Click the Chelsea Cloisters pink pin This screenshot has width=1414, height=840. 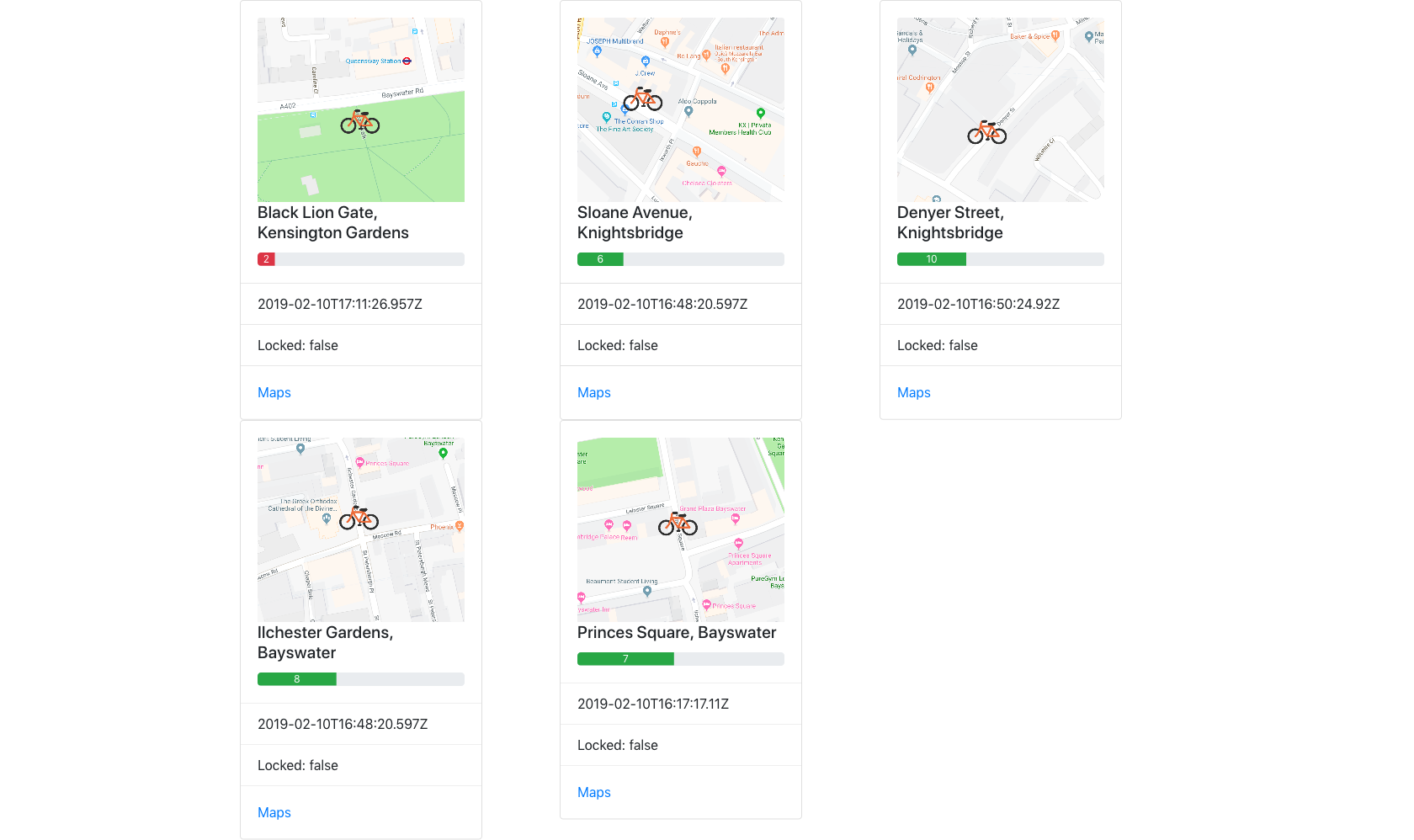tap(721, 172)
